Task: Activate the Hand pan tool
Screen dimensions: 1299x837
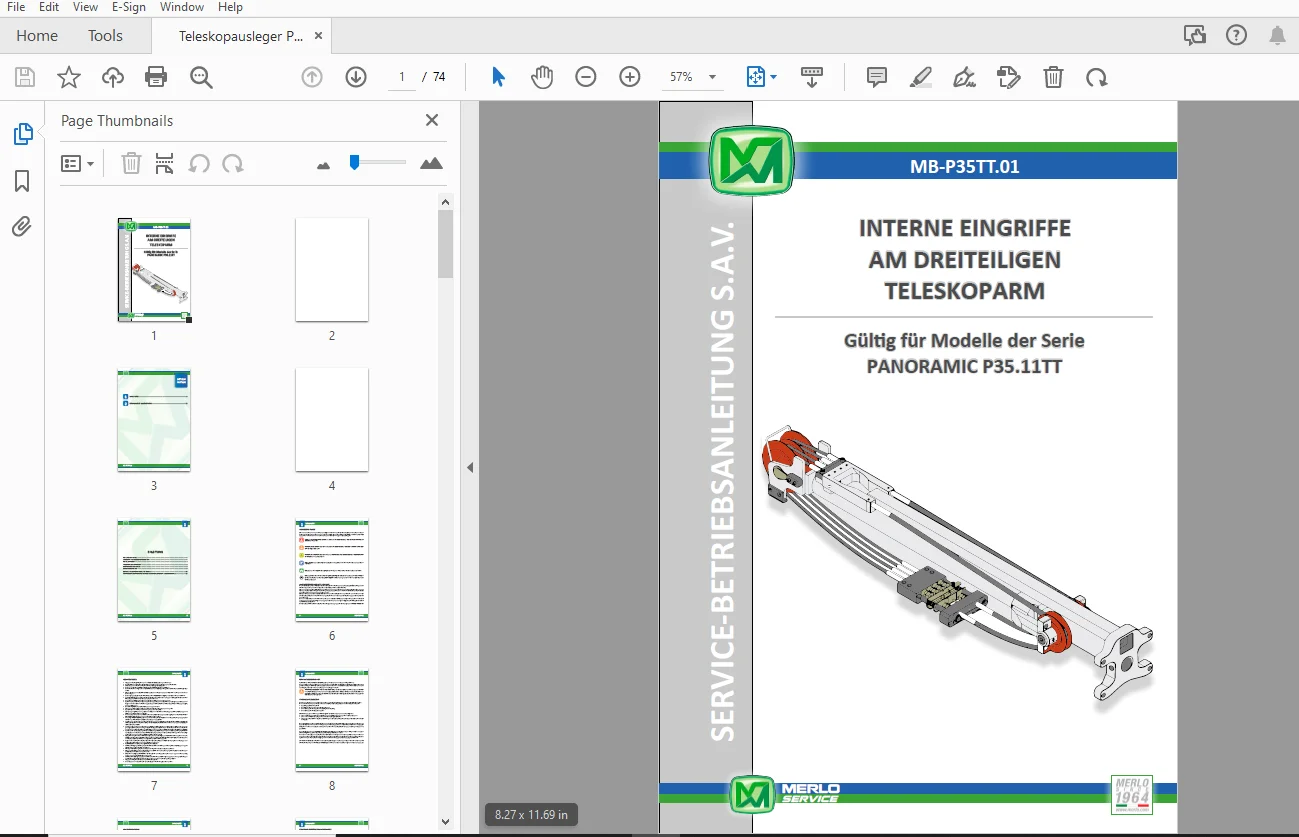Action: pyautogui.click(x=542, y=77)
